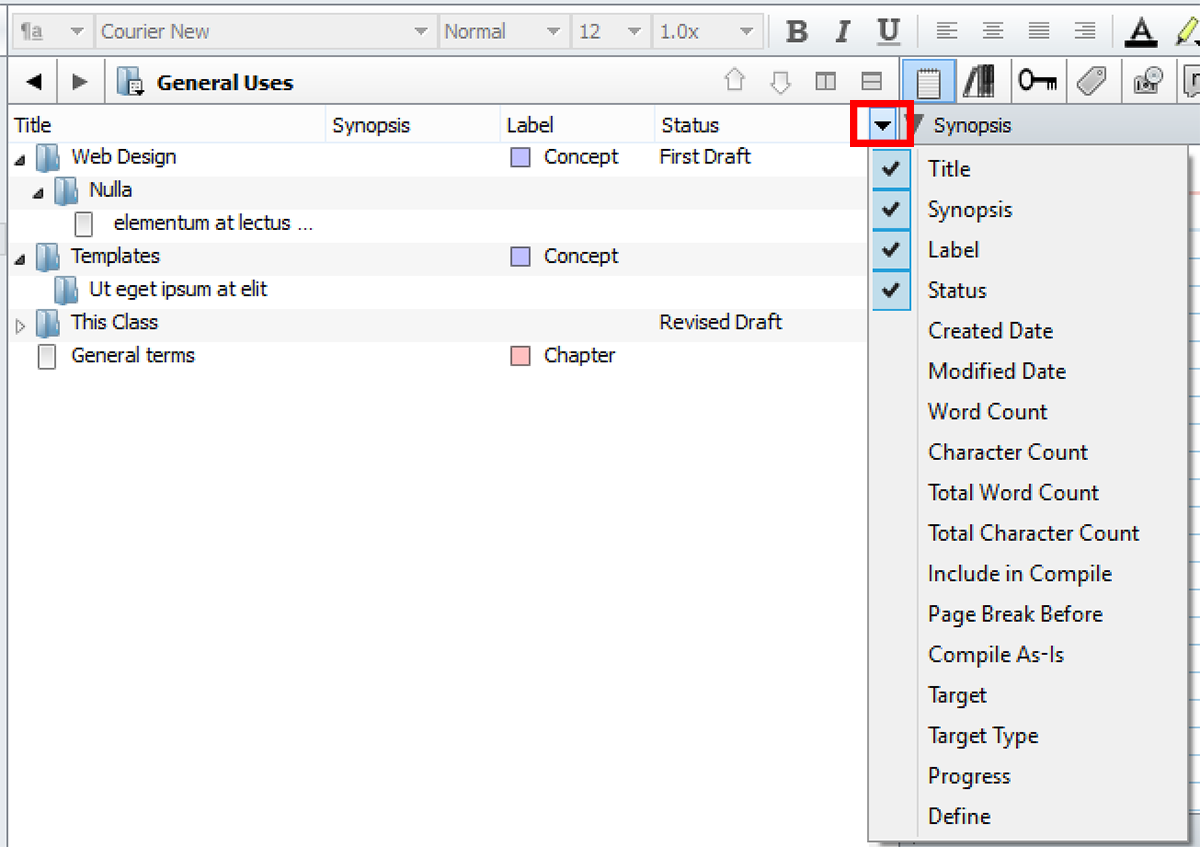Open the Keywords inspector with key icon
The image size is (1200, 847).
pos(1037,82)
